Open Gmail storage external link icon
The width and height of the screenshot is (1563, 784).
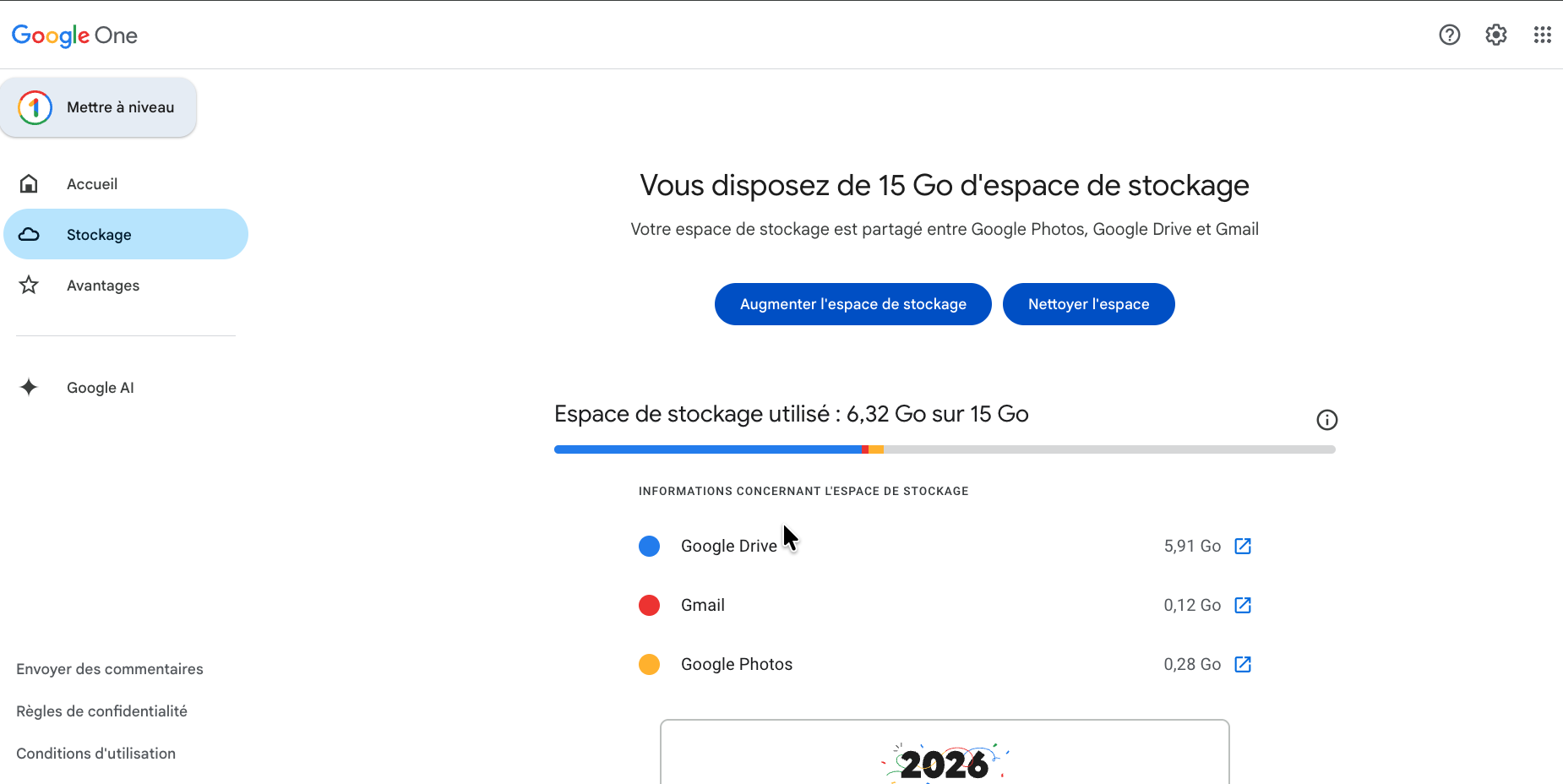[1243, 605]
